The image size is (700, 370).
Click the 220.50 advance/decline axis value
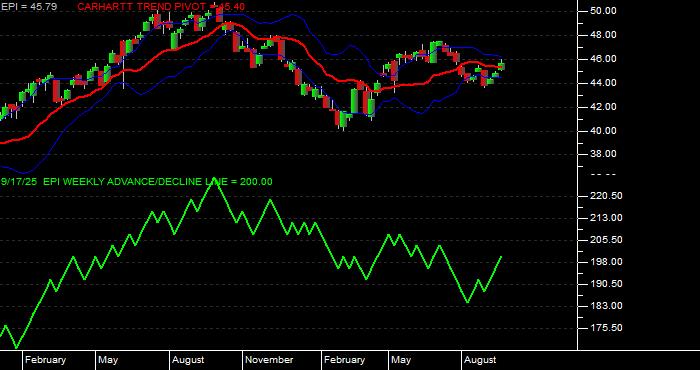pyautogui.click(x=606, y=196)
